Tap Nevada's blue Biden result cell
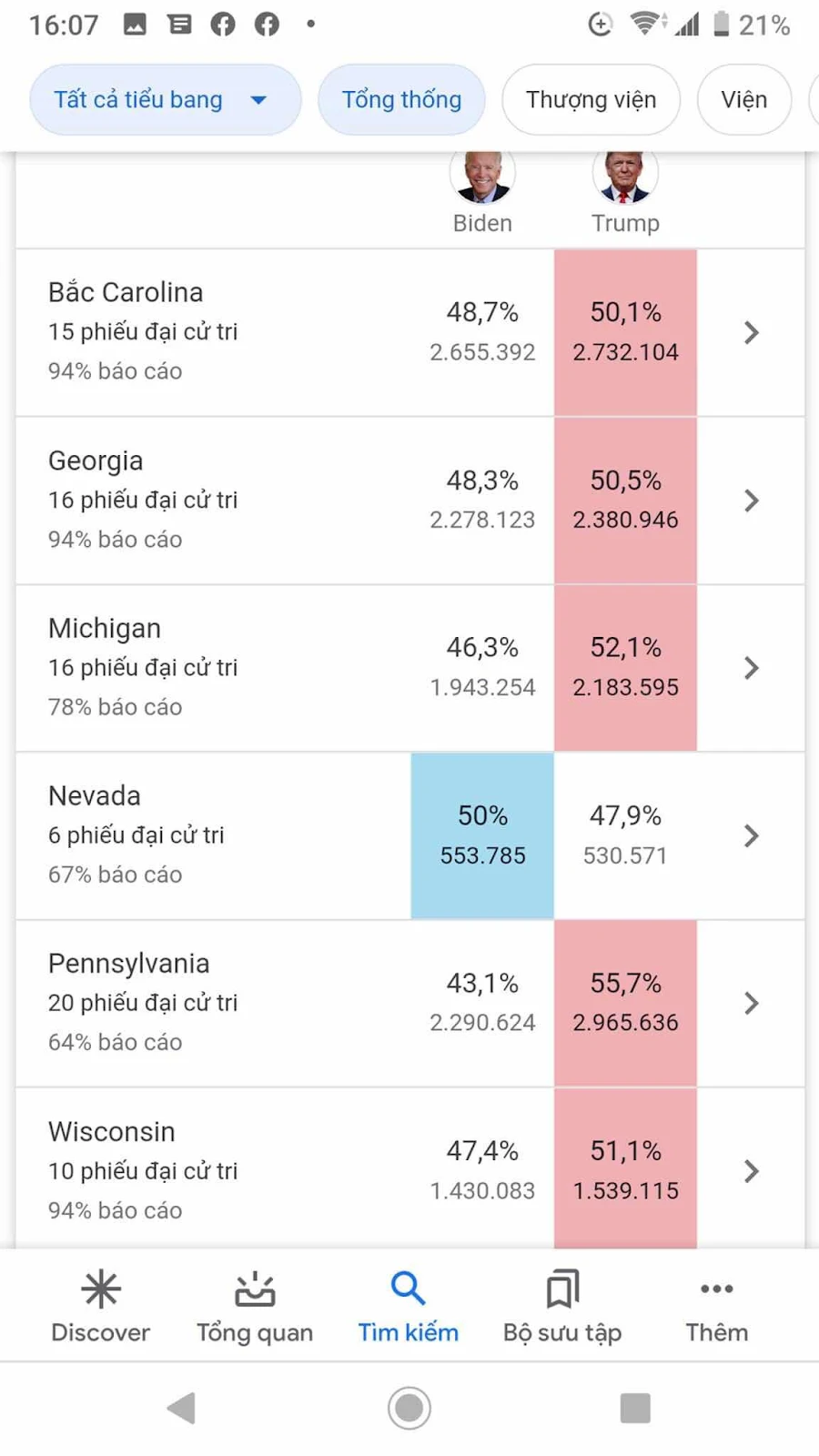The height and width of the screenshot is (1456, 819). coord(482,835)
